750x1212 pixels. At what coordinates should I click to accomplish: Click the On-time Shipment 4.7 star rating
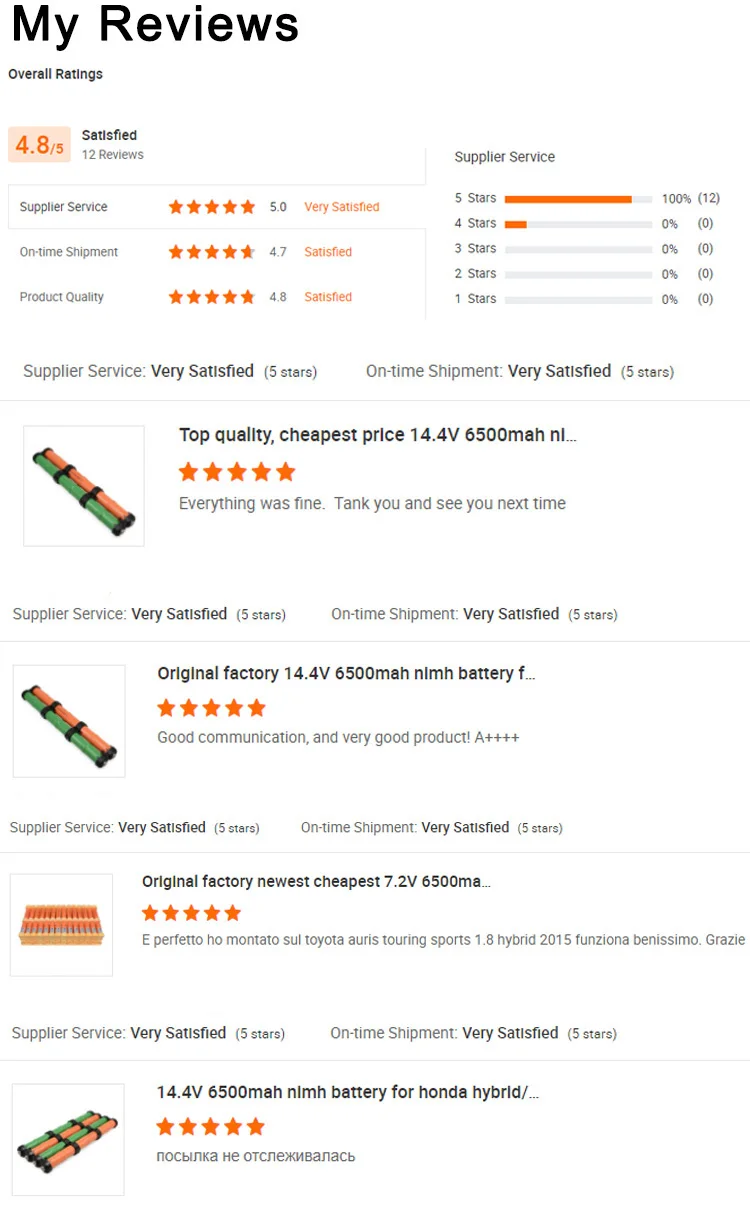(211, 252)
